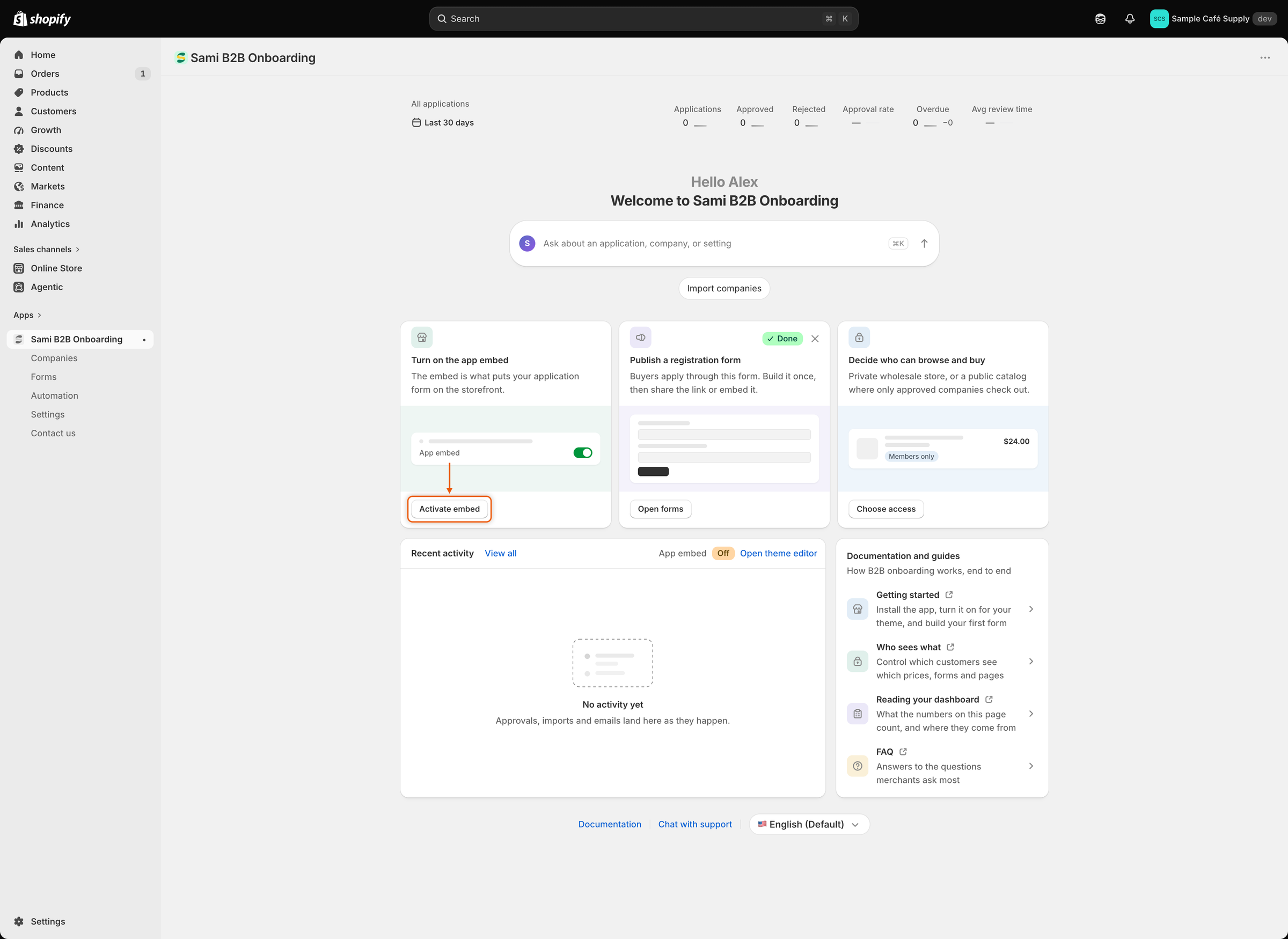Open the Reading your dashboard guide
1288x939 pixels.
tap(942, 713)
